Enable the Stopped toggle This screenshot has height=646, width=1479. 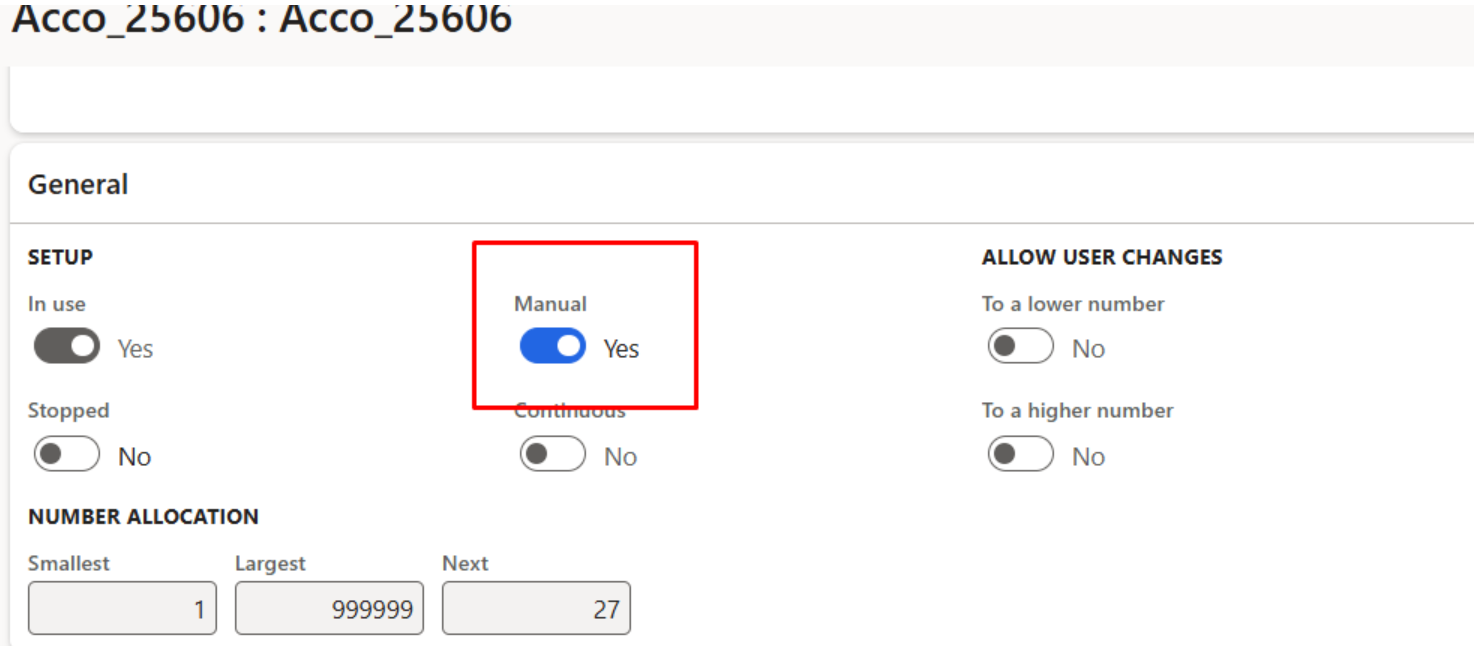(67, 455)
